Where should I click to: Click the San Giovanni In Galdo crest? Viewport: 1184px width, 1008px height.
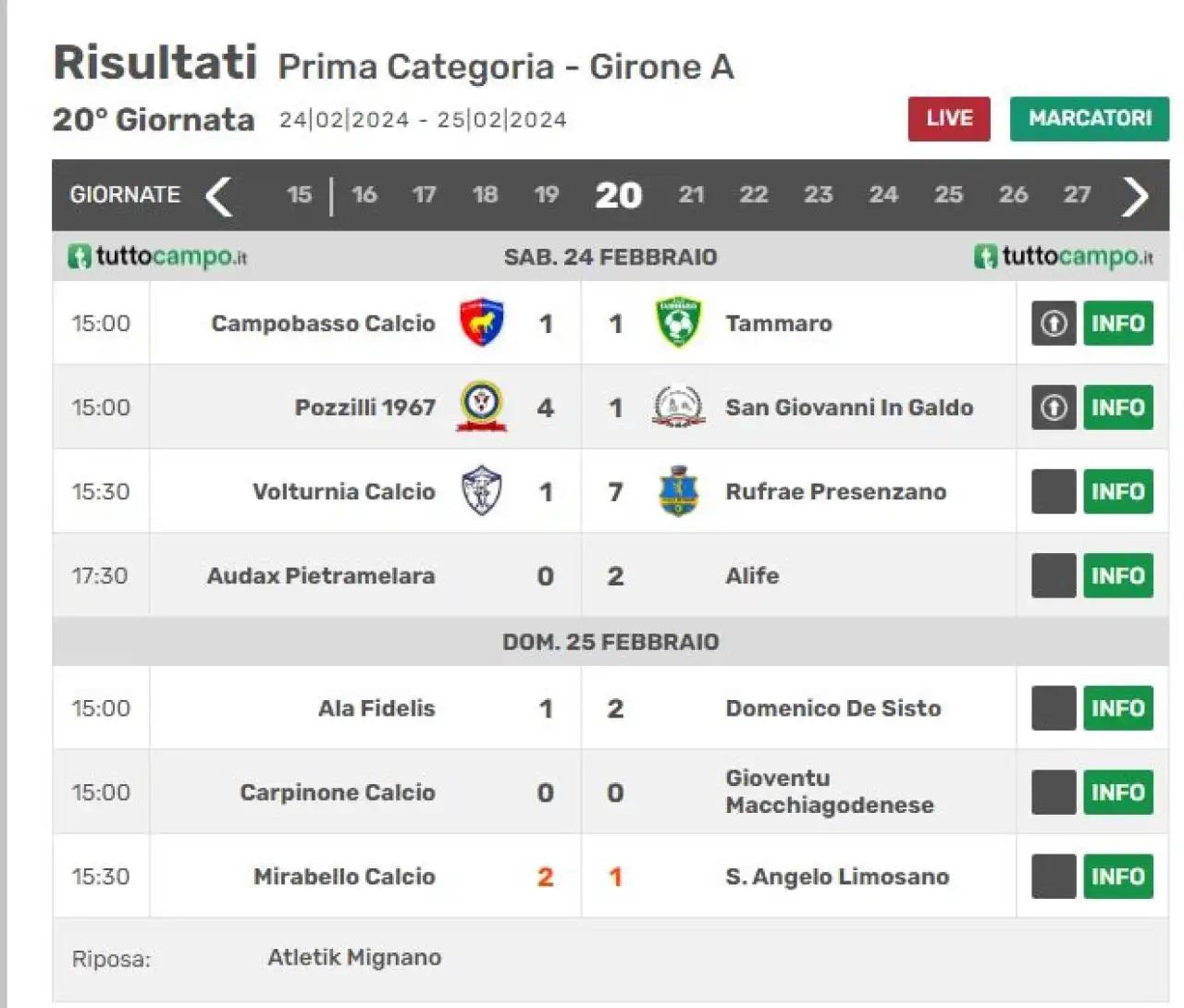pos(678,407)
